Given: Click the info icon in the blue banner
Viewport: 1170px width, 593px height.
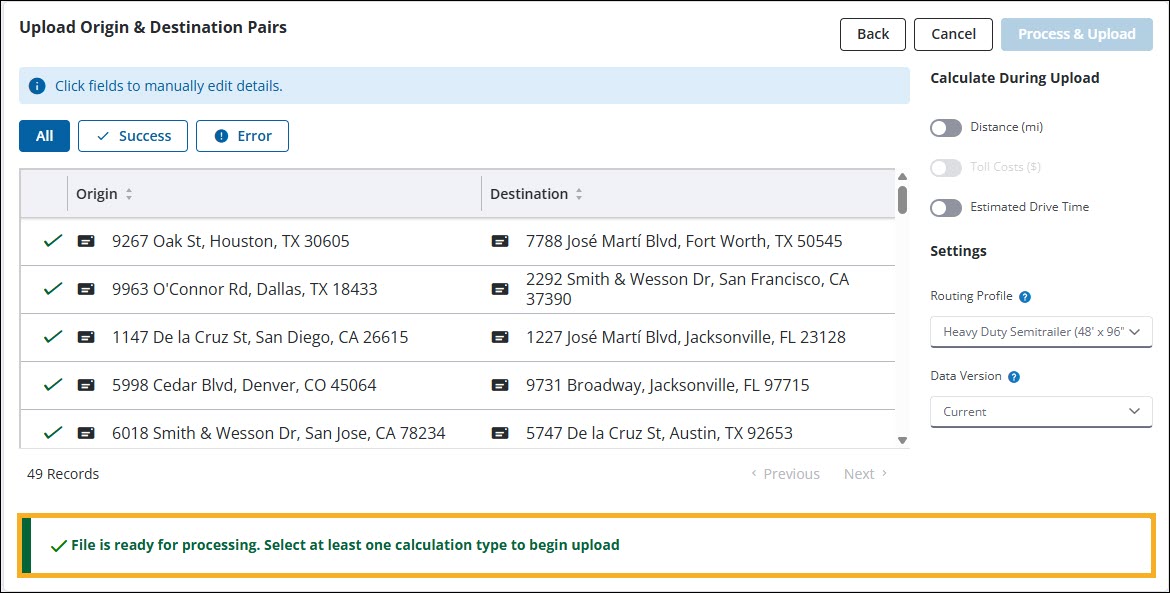Looking at the screenshot, I should click(37, 86).
